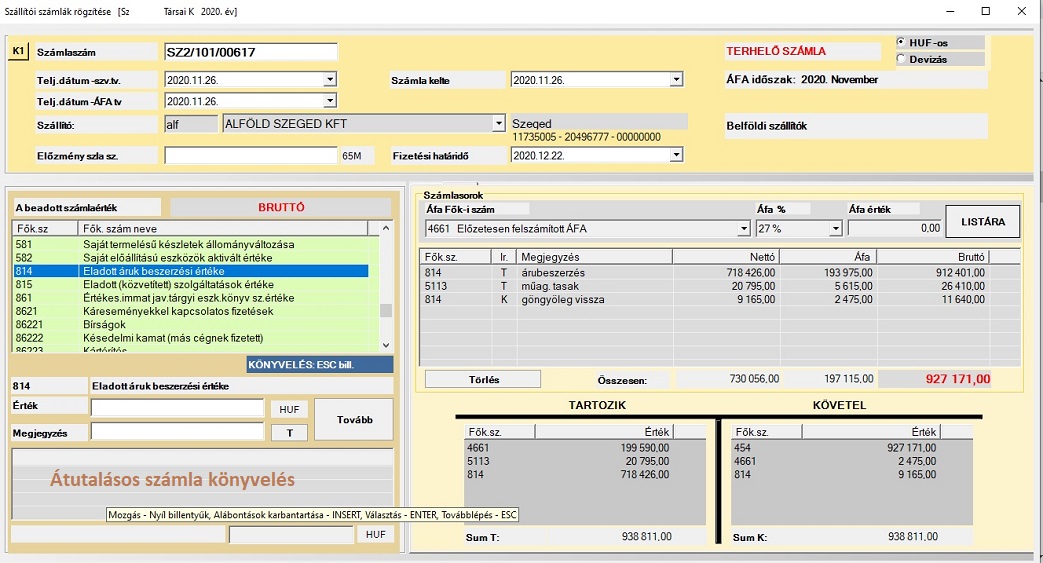The height and width of the screenshot is (563, 1043).
Task: Click into the Számlaszám invoice number field
Action: pos(250,52)
